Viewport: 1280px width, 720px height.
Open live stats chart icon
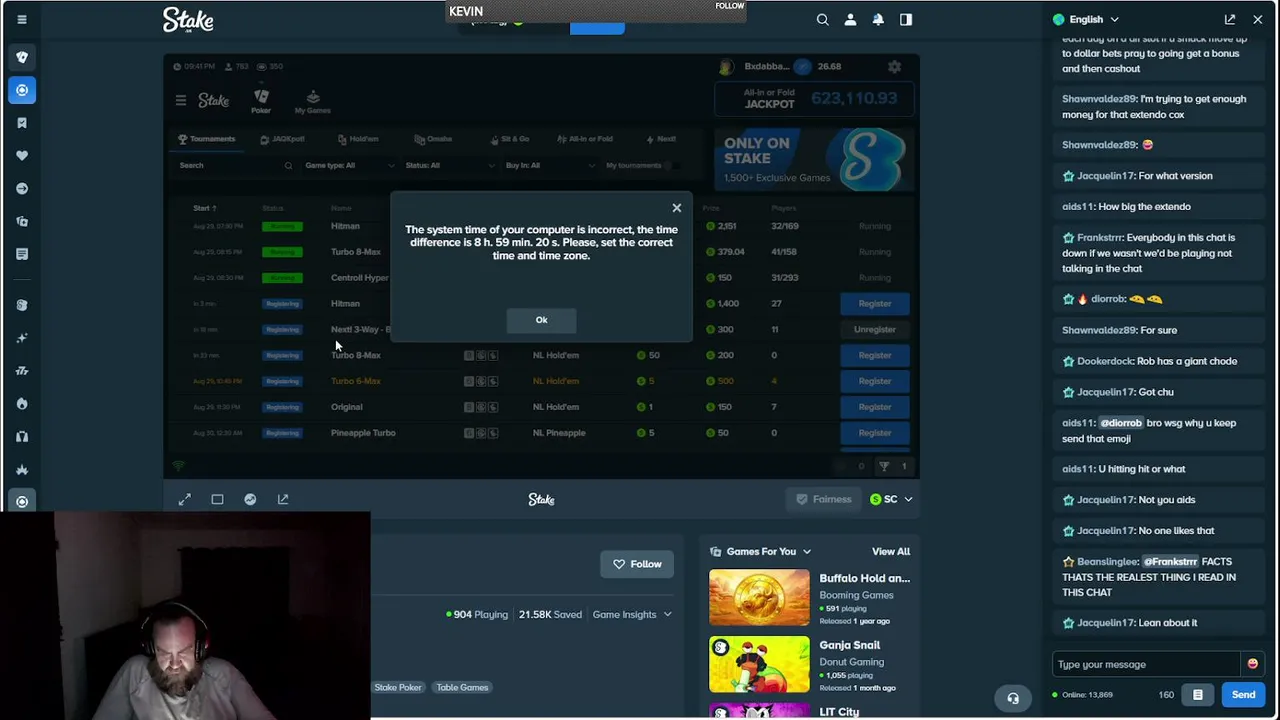coord(250,499)
